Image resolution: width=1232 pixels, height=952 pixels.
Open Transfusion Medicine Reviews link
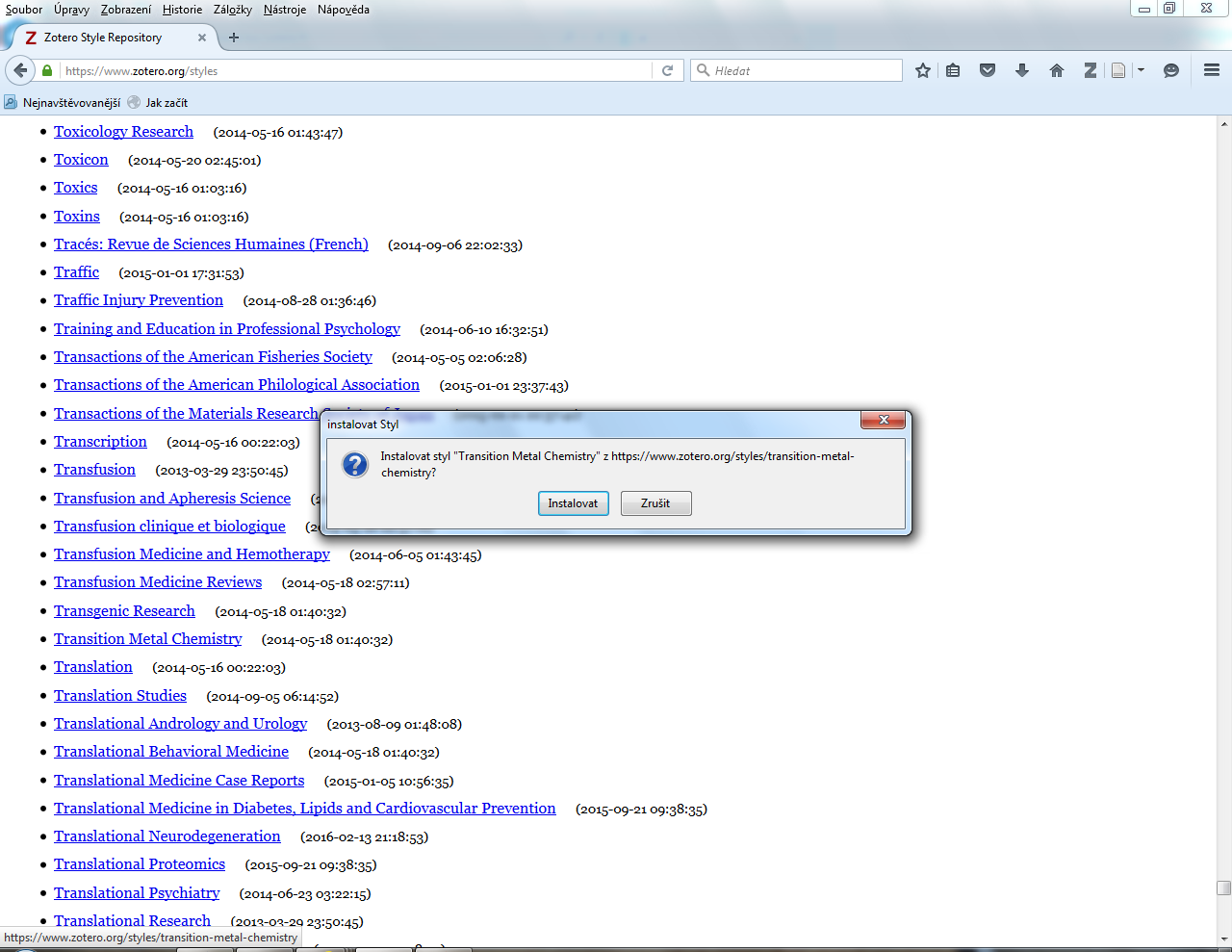tap(158, 582)
